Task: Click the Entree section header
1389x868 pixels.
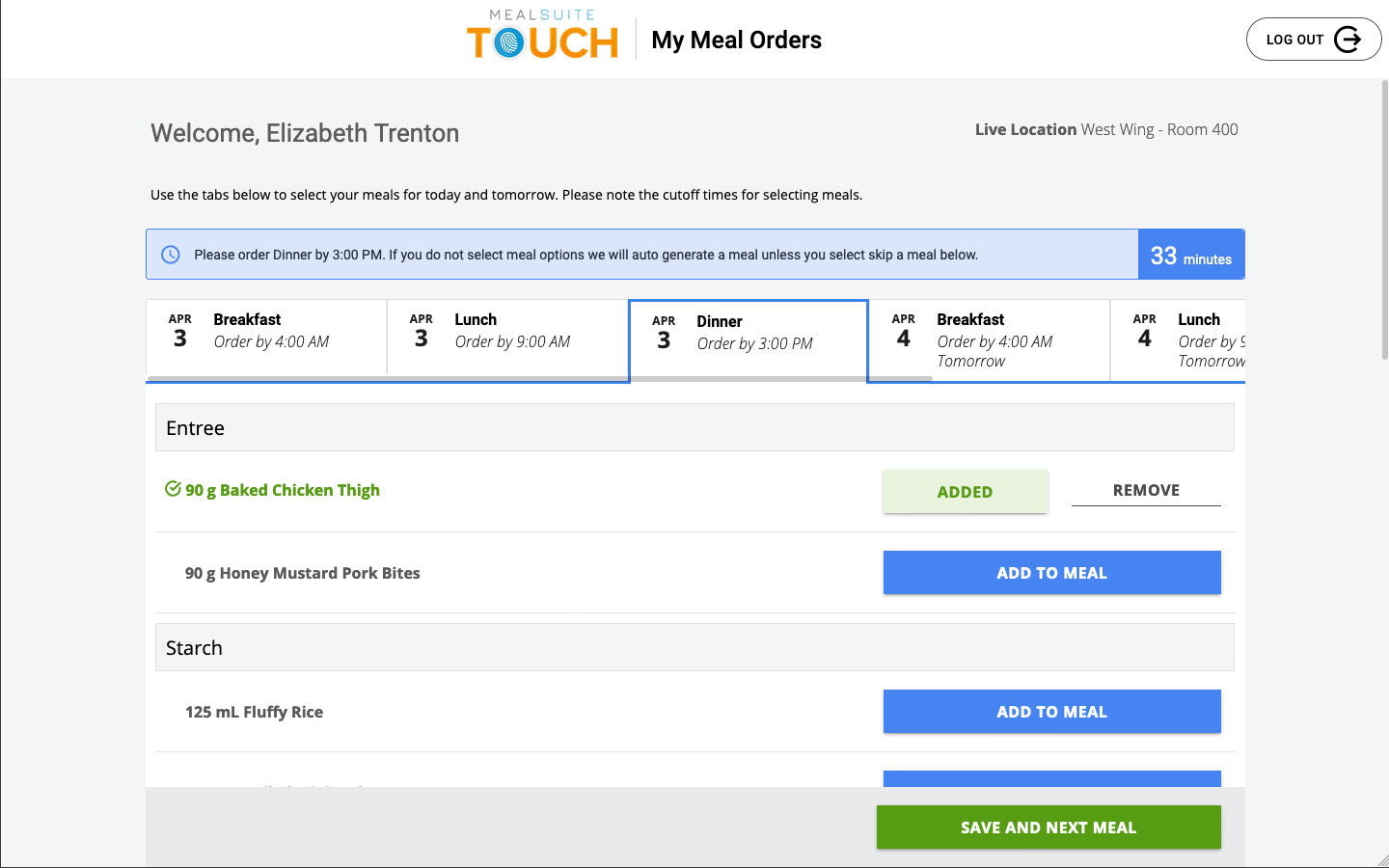Action: [x=694, y=428]
